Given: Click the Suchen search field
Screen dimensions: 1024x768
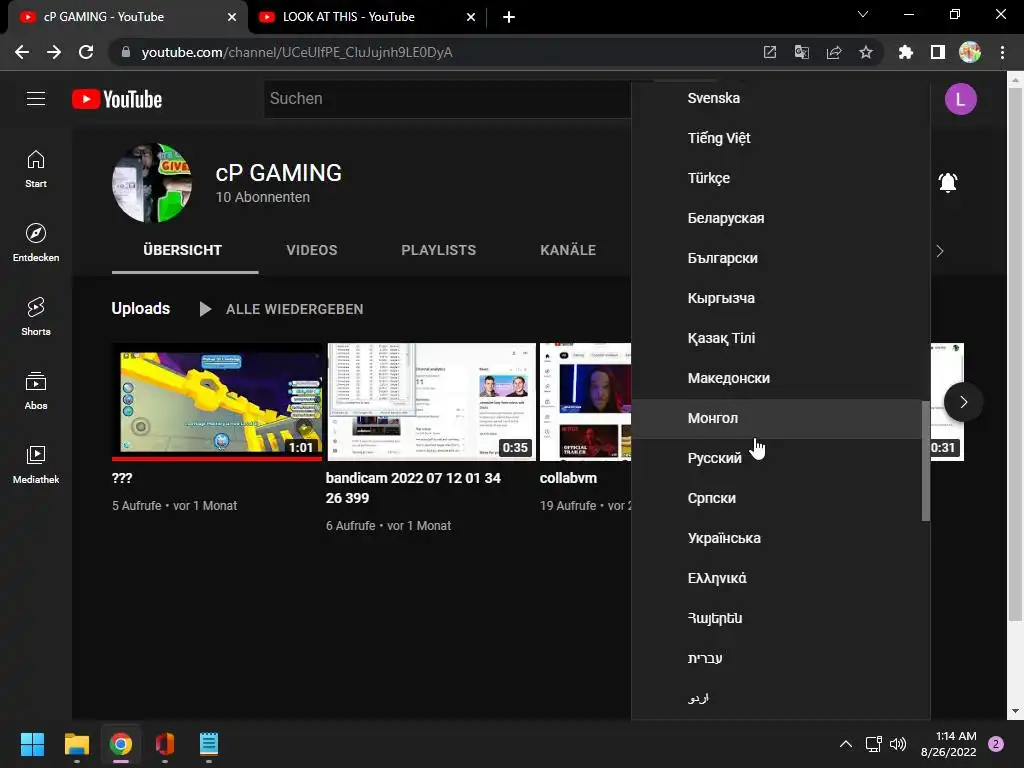Looking at the screenshot, I should click(447, 99).
